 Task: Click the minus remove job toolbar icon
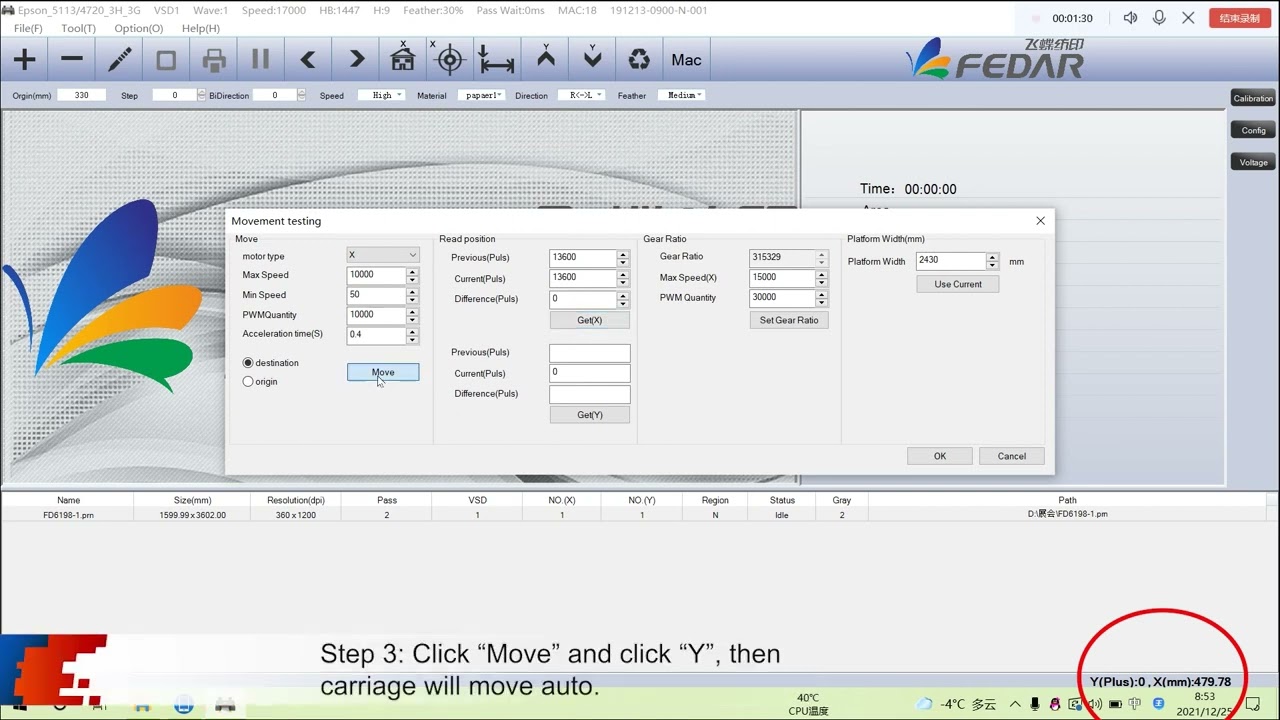click(72, 60)
